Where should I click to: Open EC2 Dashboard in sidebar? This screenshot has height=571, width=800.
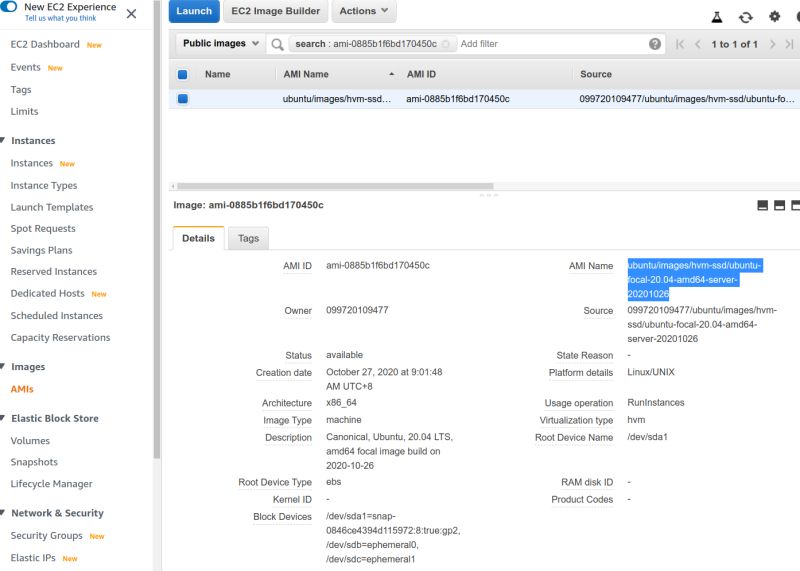(45, 44)
